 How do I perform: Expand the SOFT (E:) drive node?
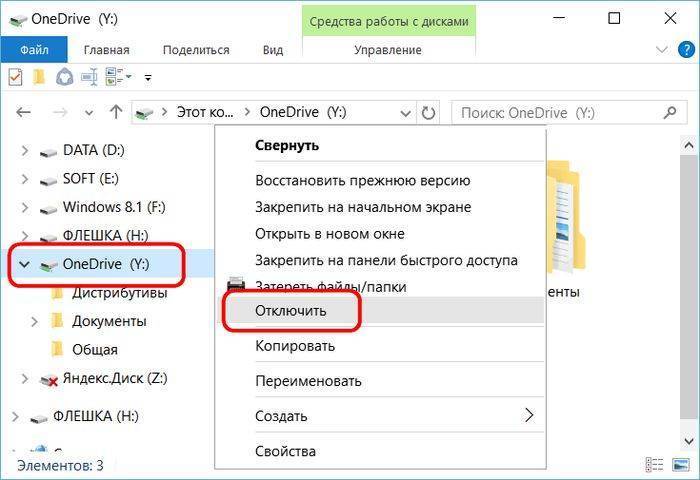click(x=25, y=179)
